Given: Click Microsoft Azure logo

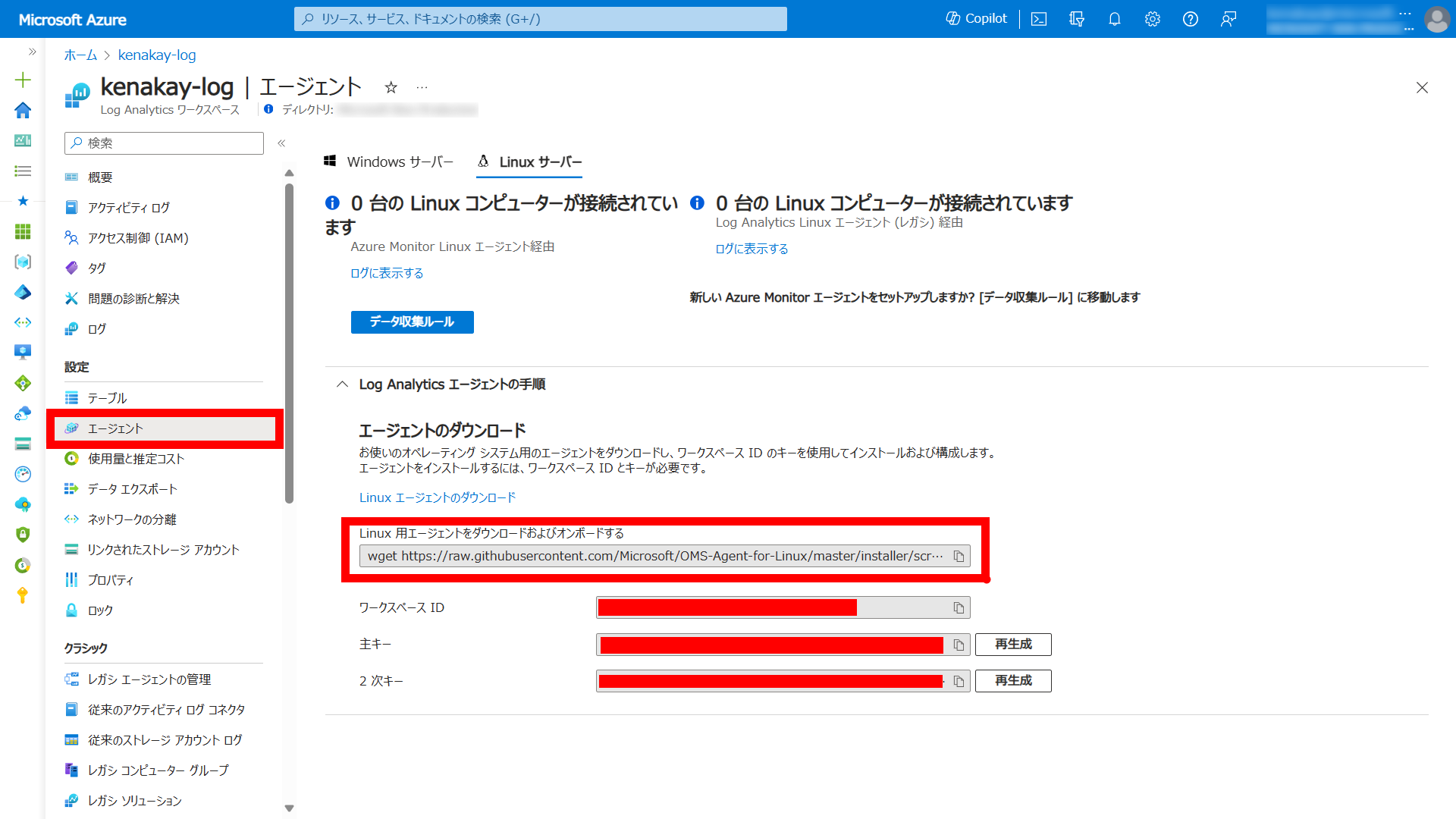Looking at the screenshot, I should (73, 20).
